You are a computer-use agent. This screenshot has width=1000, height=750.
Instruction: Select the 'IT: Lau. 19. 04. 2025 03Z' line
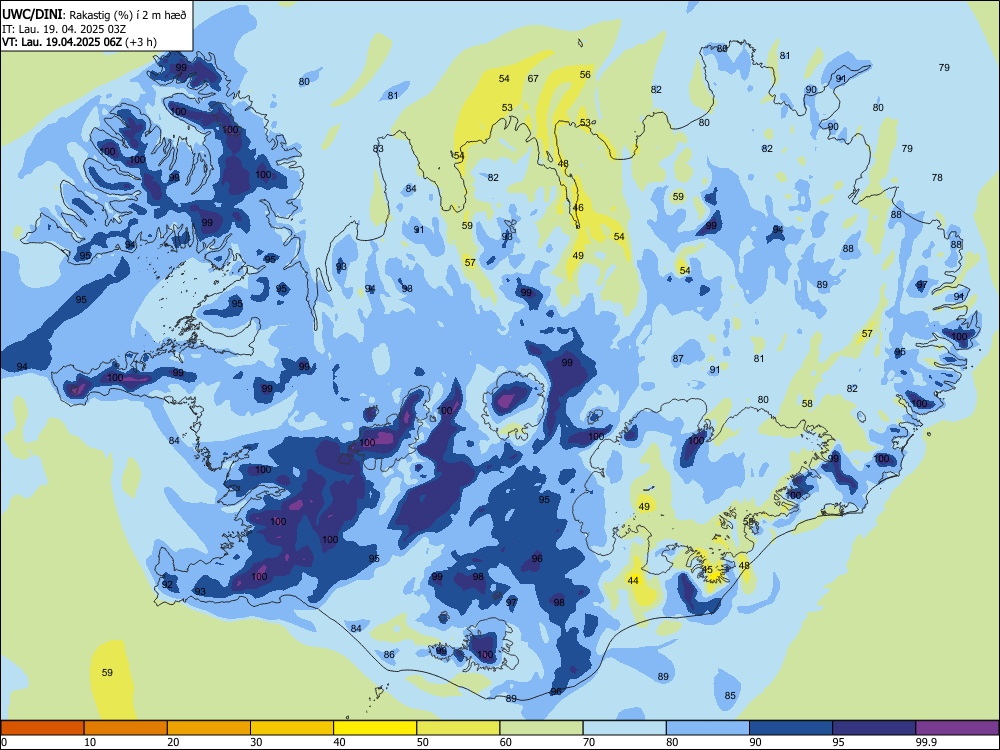(x=64, y=29)
